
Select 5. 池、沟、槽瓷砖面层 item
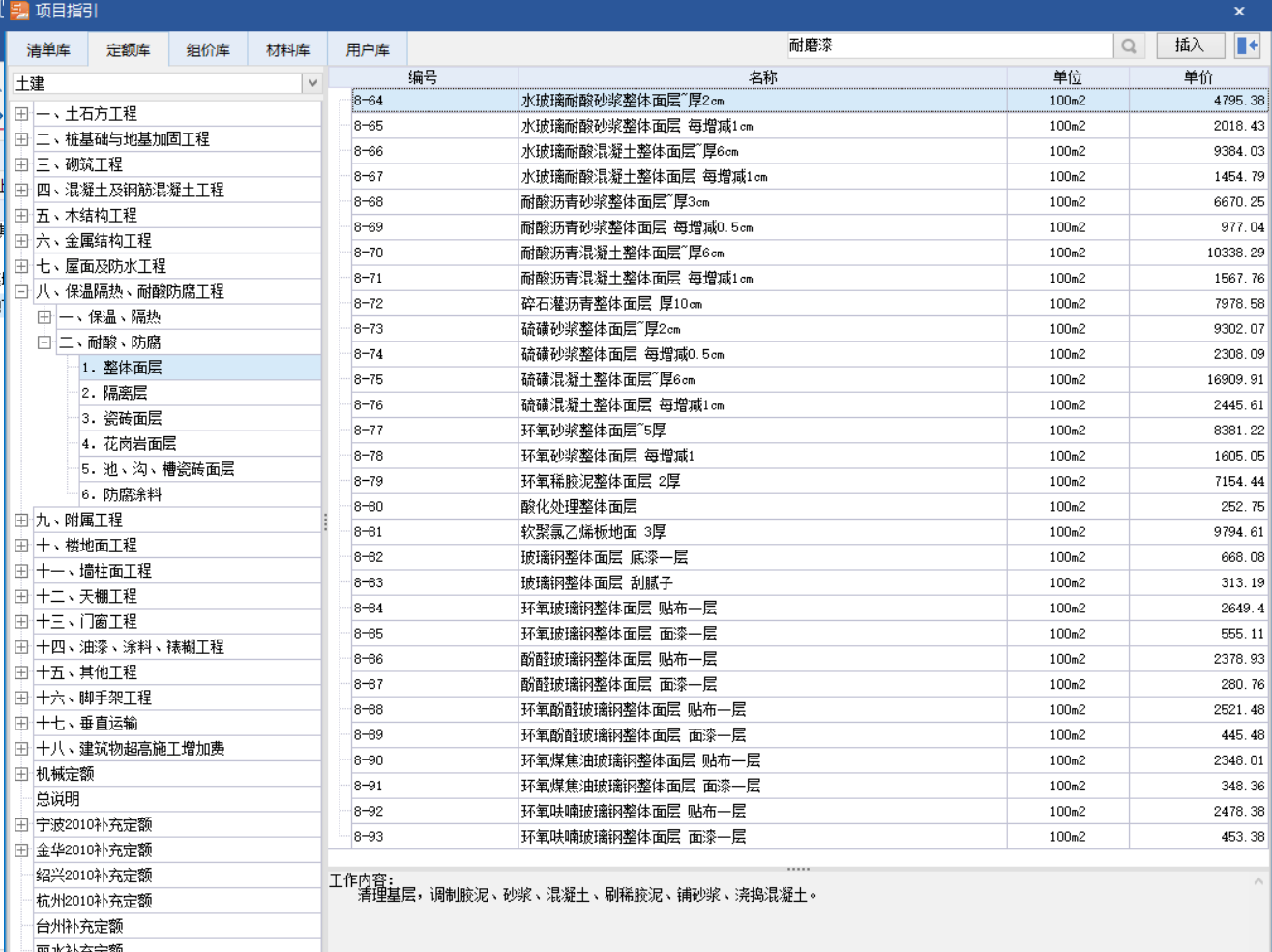199,469
